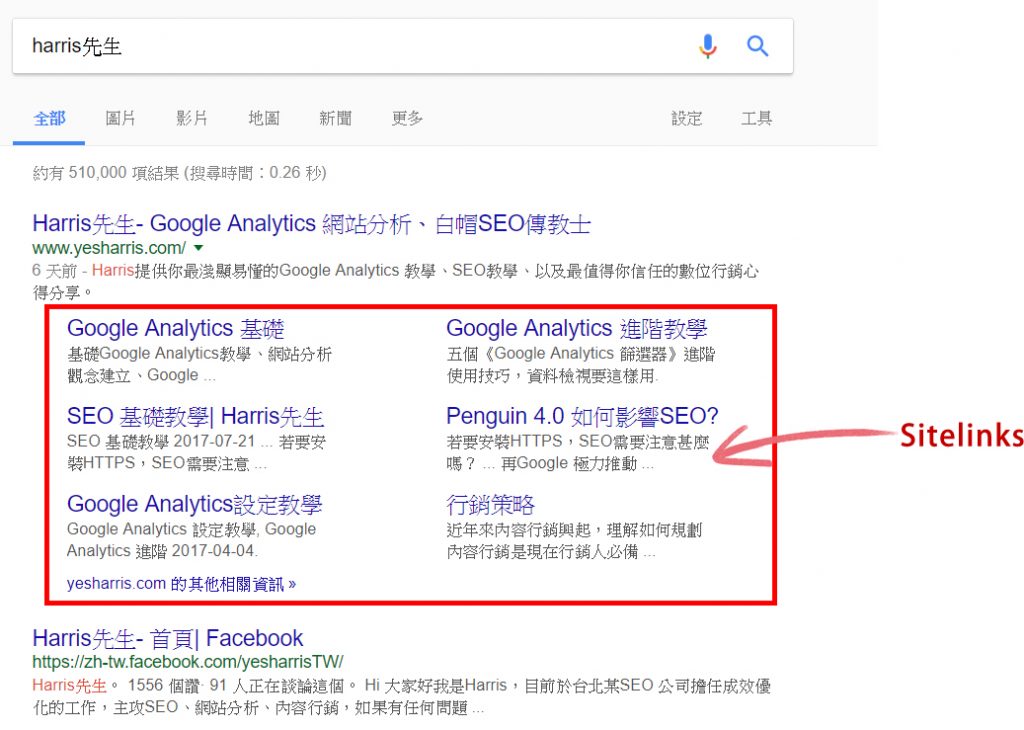Open the Google Analytics 進階教學 sitelink
This screenshot has height=730, width=1024.
tap(577, 328)
